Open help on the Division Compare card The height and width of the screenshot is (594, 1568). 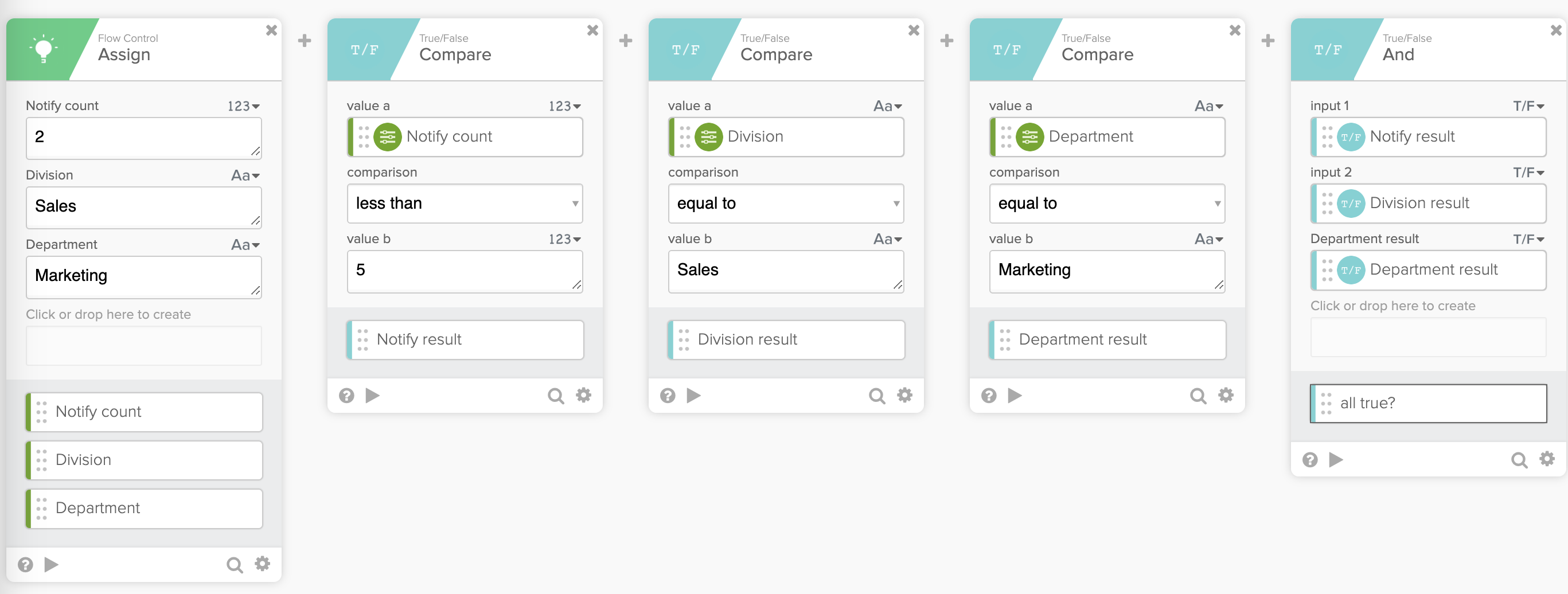point(668,396)
